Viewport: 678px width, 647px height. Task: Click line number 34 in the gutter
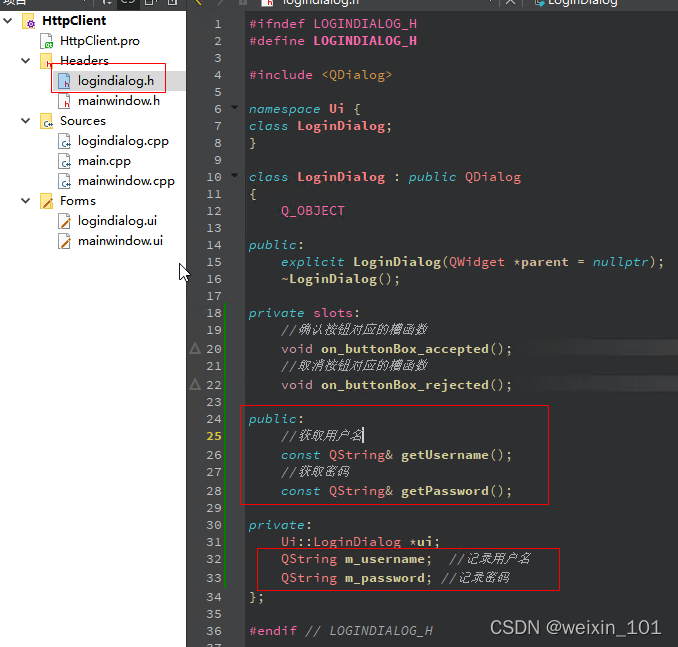[x=214, y=597]
